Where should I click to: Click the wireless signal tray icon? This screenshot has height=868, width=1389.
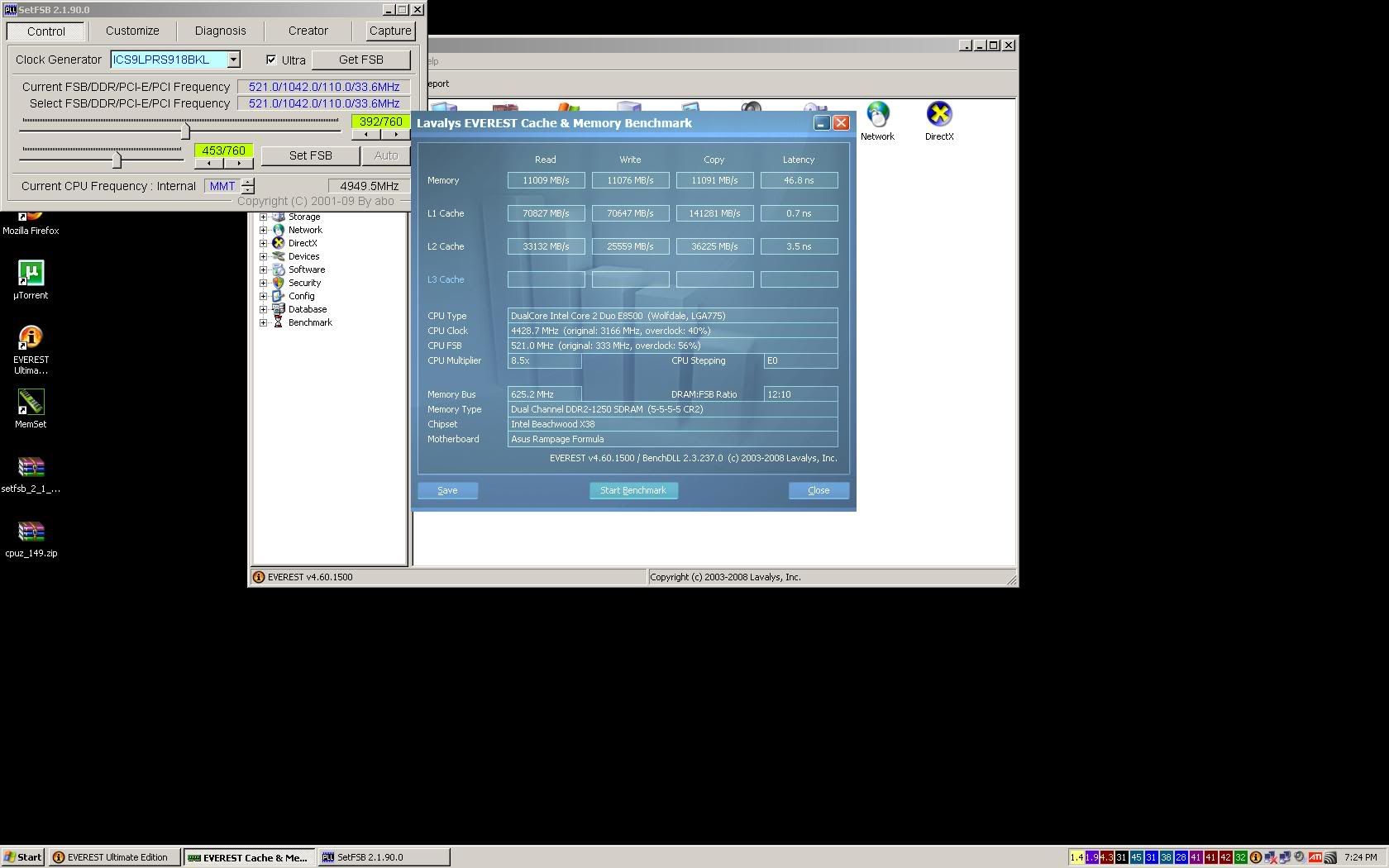(1329, 857)
